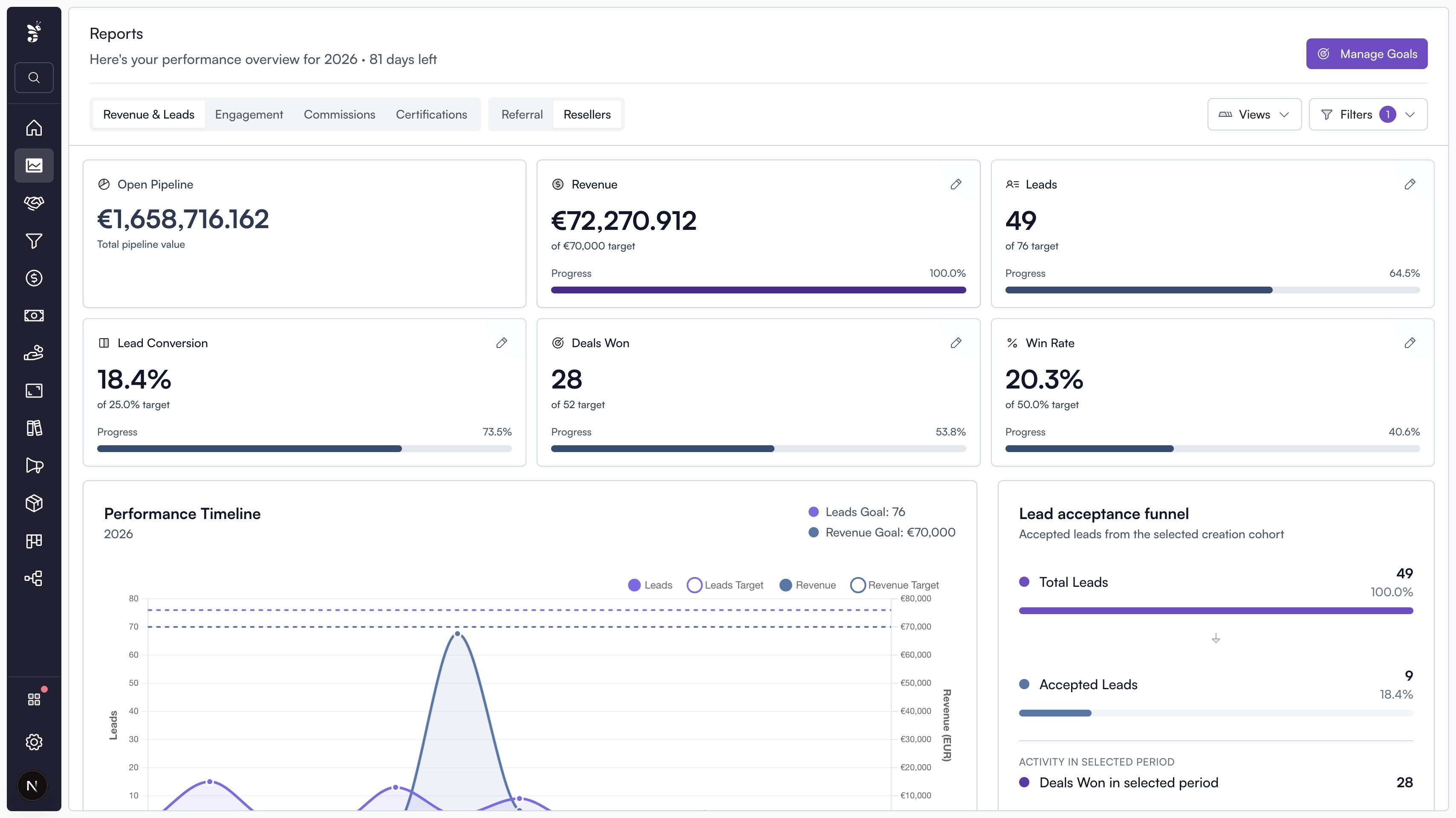
Task: Open the search icon in sidebar
Action: 34,78
